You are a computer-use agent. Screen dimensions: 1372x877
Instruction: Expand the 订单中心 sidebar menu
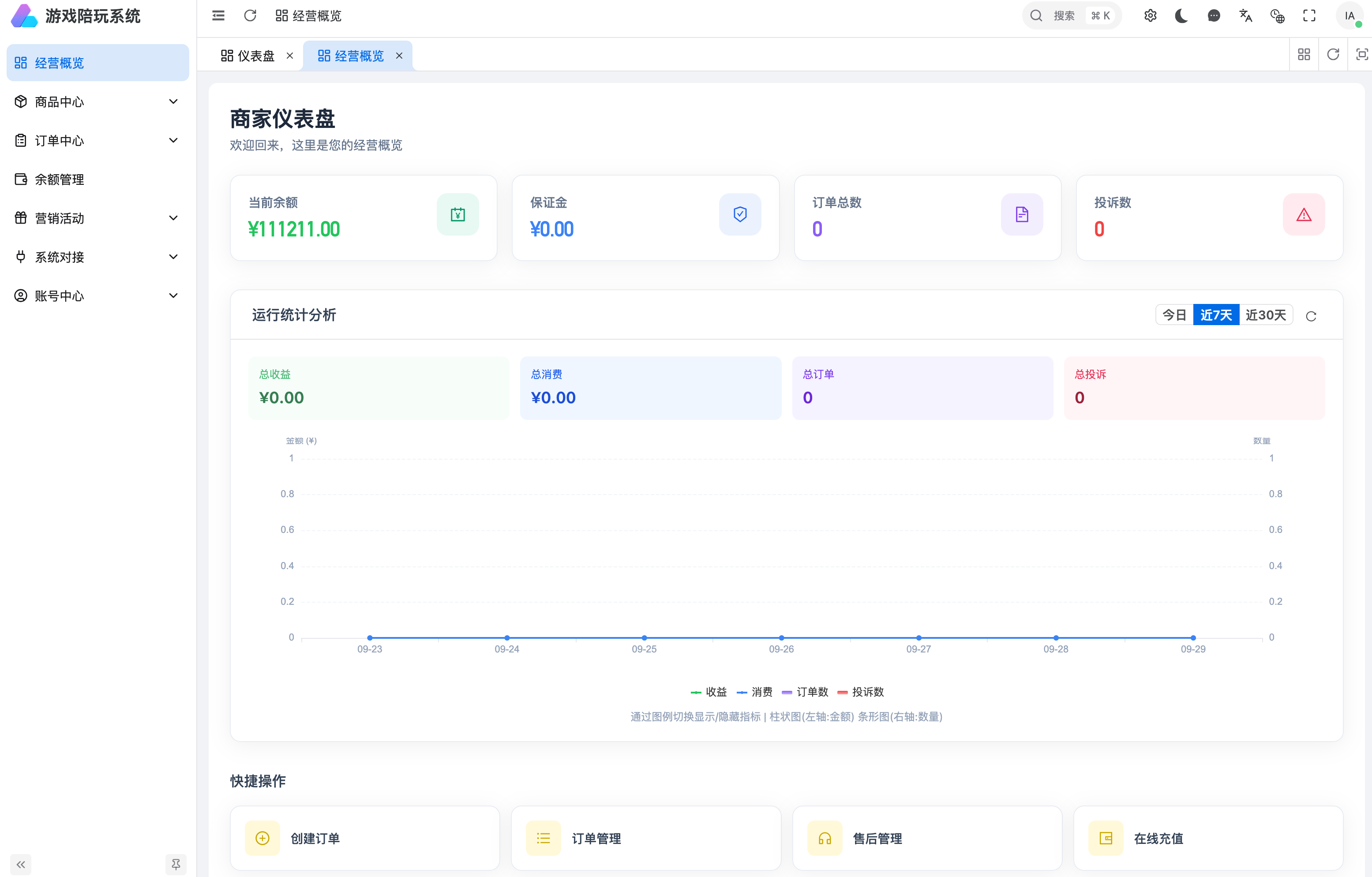(97, 140)
